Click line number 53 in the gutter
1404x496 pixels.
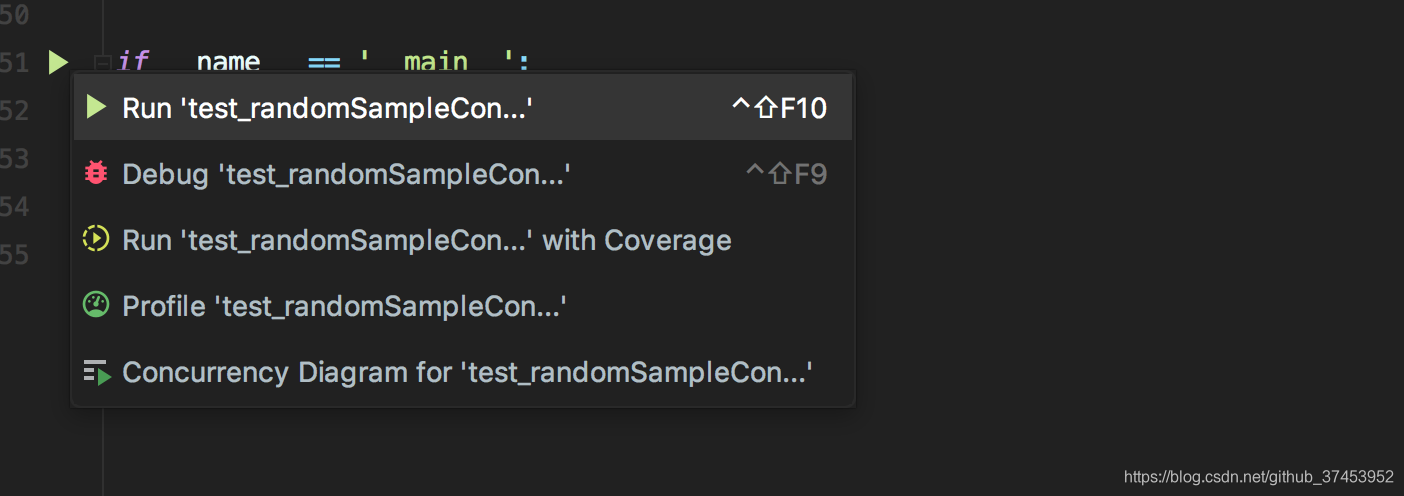(14, 158)
